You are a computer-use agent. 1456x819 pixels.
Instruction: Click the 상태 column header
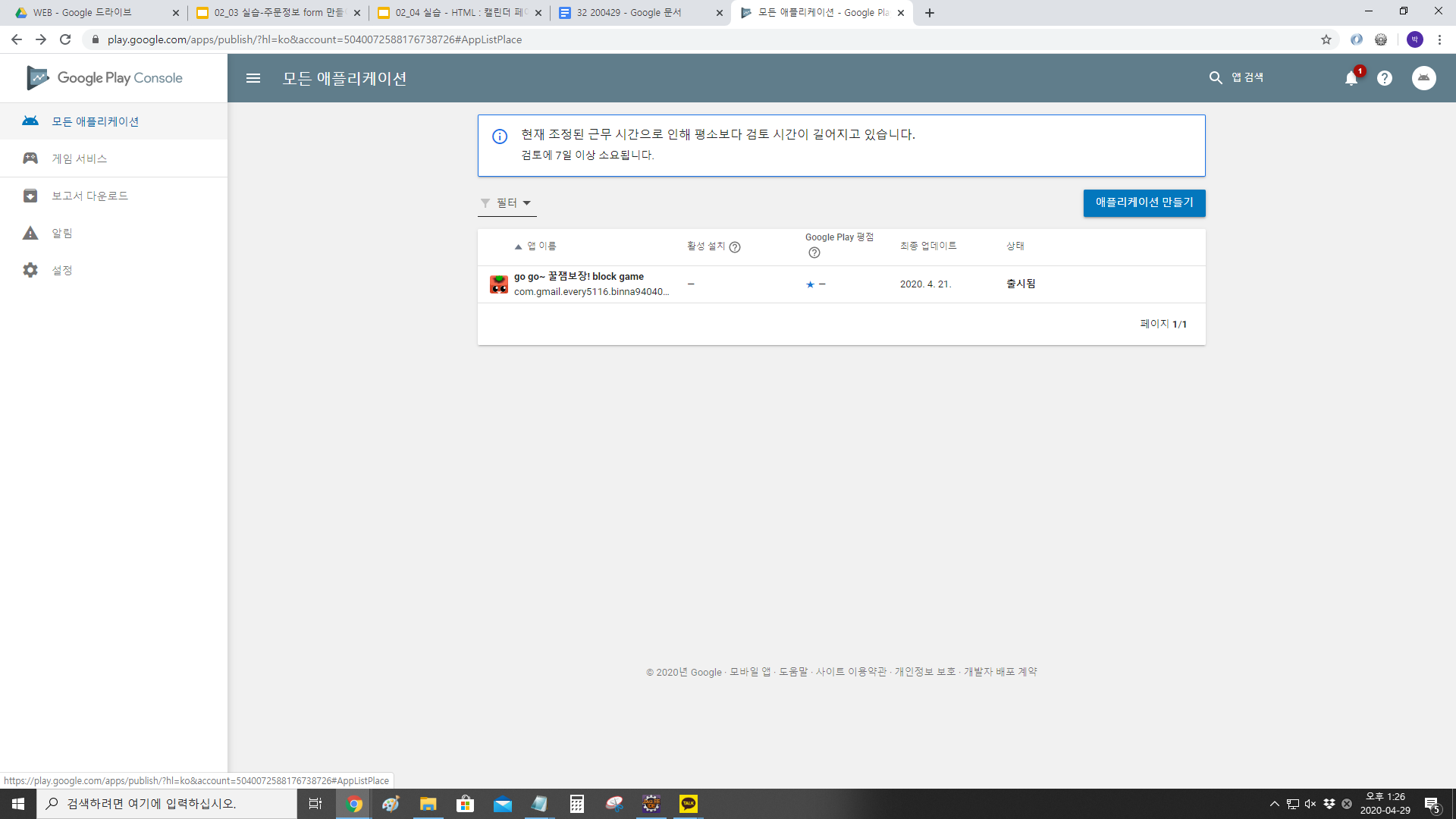coord(1015,246)
